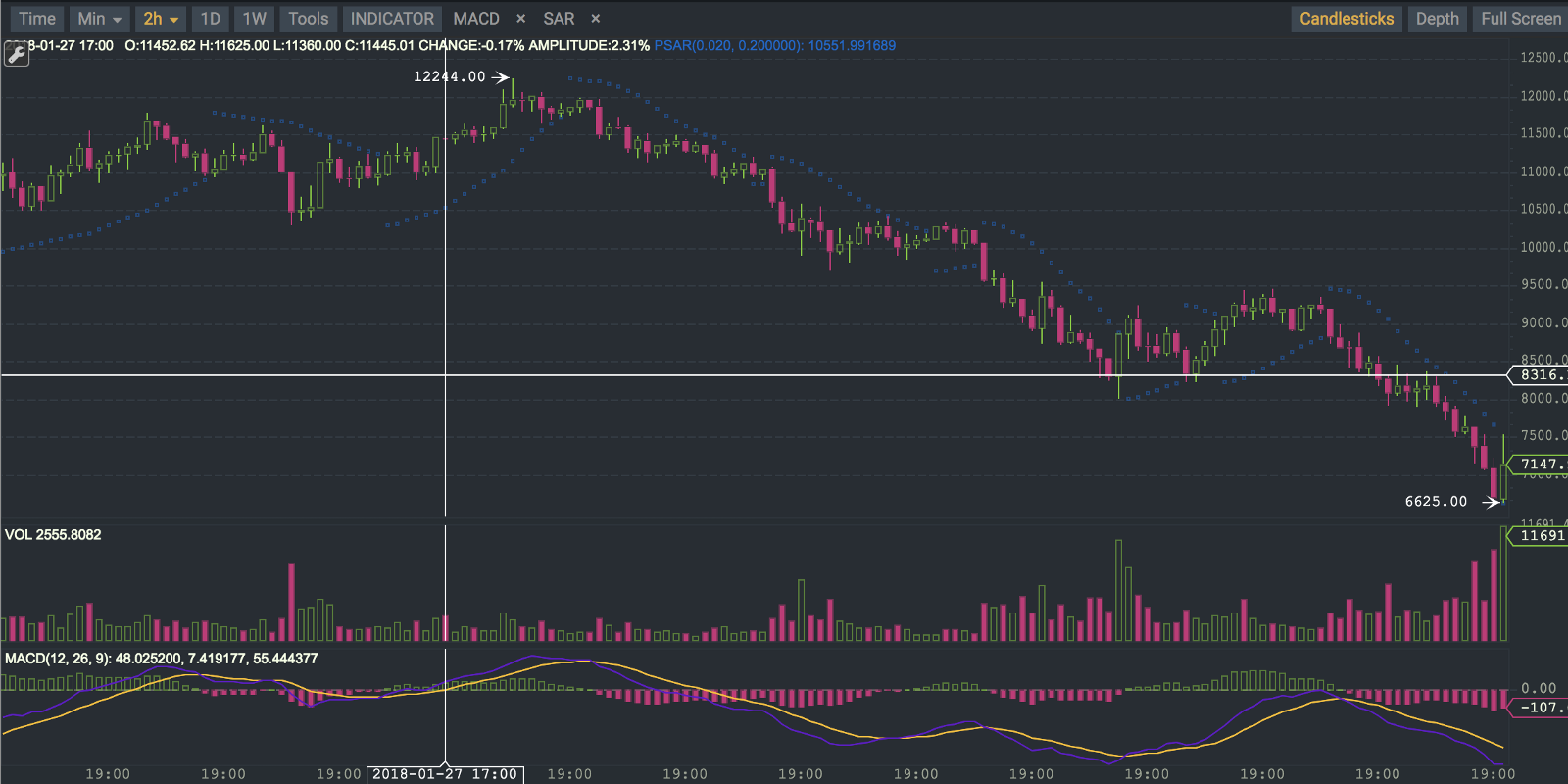Click the 7147 current price tag
The width and height of the screenshot is (1568, 784).
(1539, 465)
